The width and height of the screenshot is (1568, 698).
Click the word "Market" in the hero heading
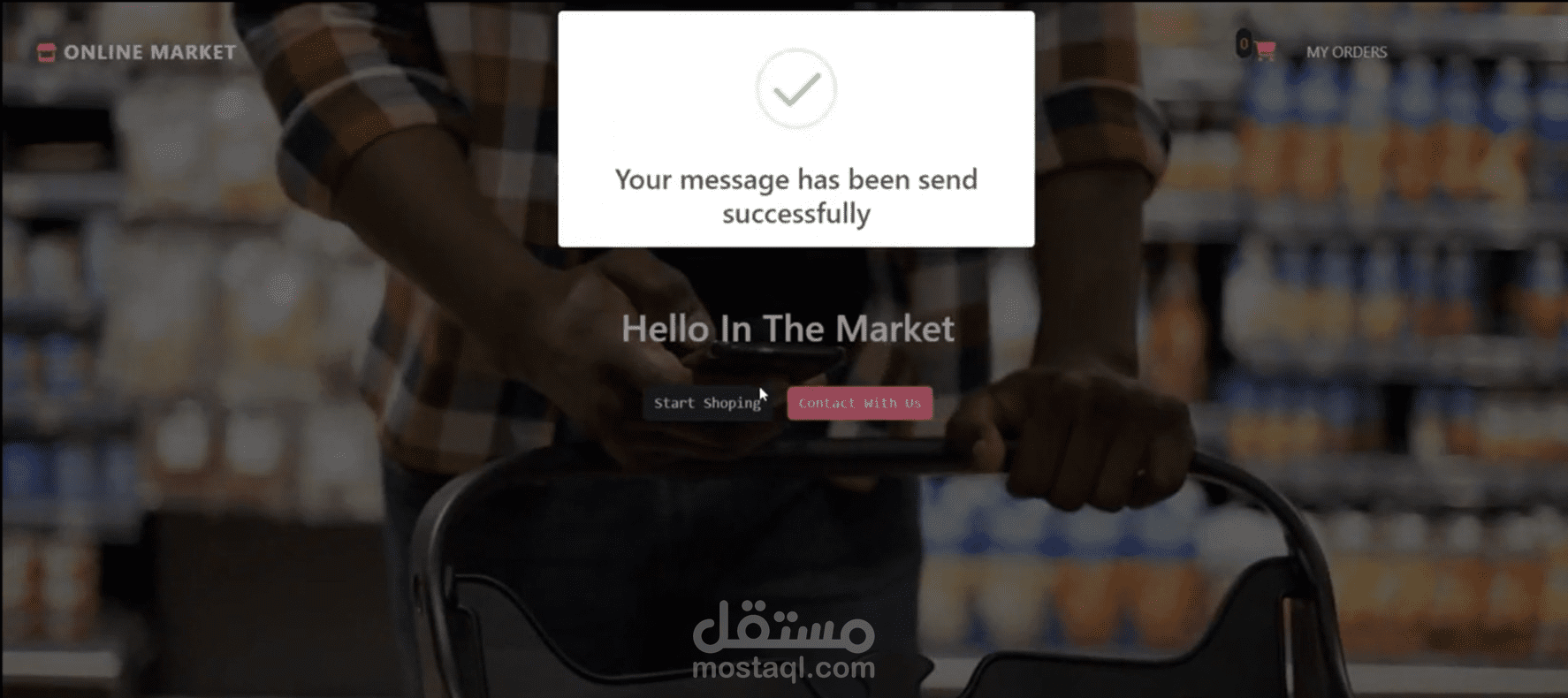[x=894, y=329]
